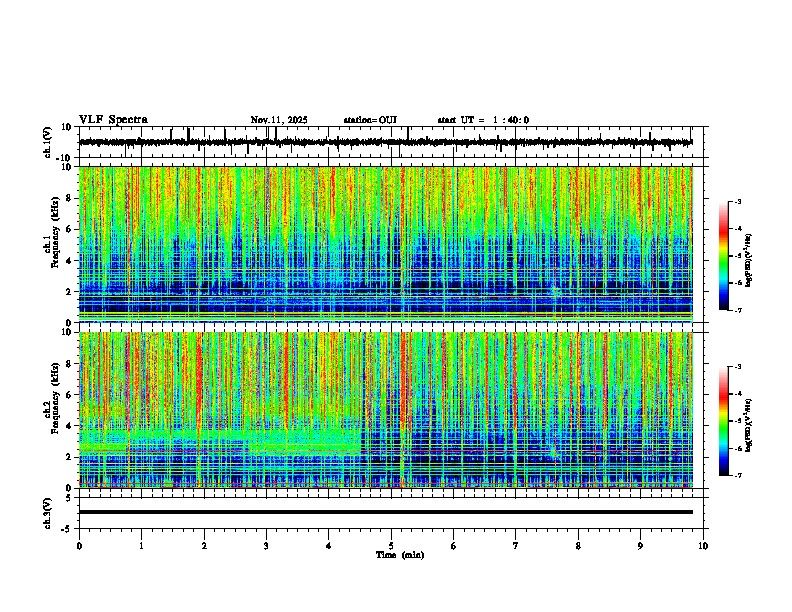Image resolution: width=792 pixels, height=612 pixels.
Task: Click the ch.2 "Frequency (kHz)" axis label
Action: point(55,398)
